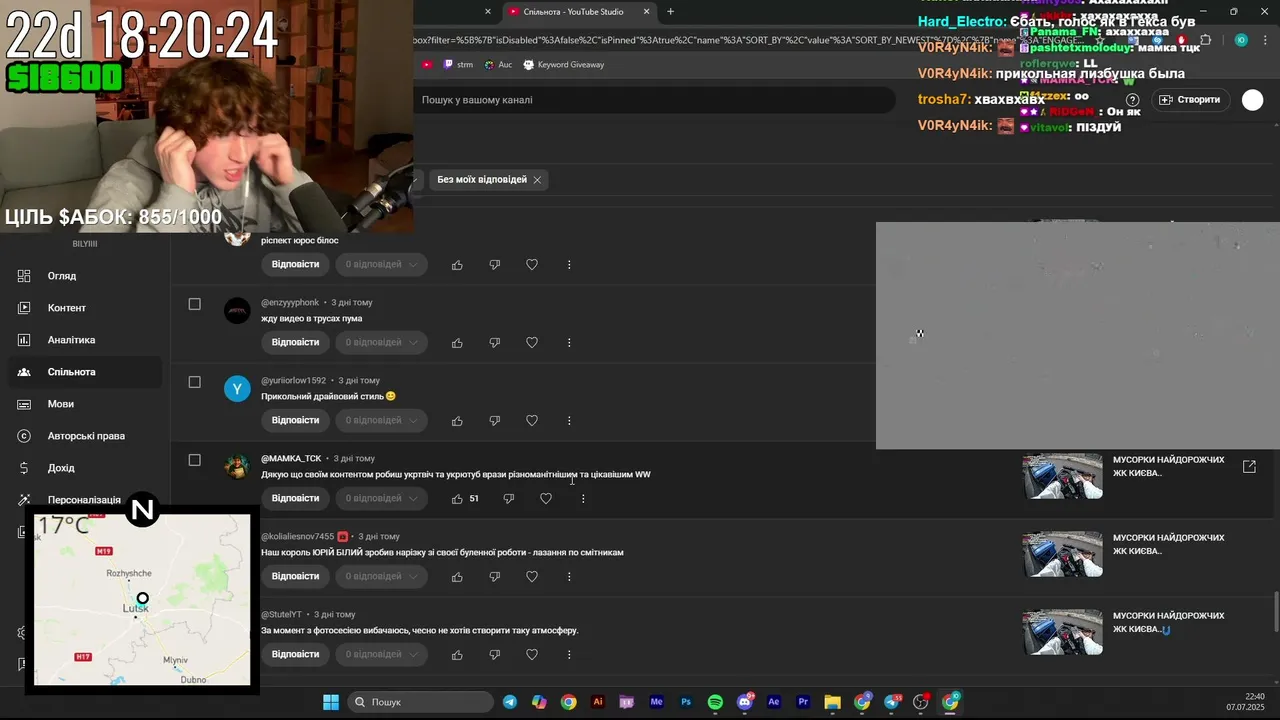Open Adobe Premiere Pro from the taskbar
The width and height of the screenshot is (1280, 720).
(803, 702)
